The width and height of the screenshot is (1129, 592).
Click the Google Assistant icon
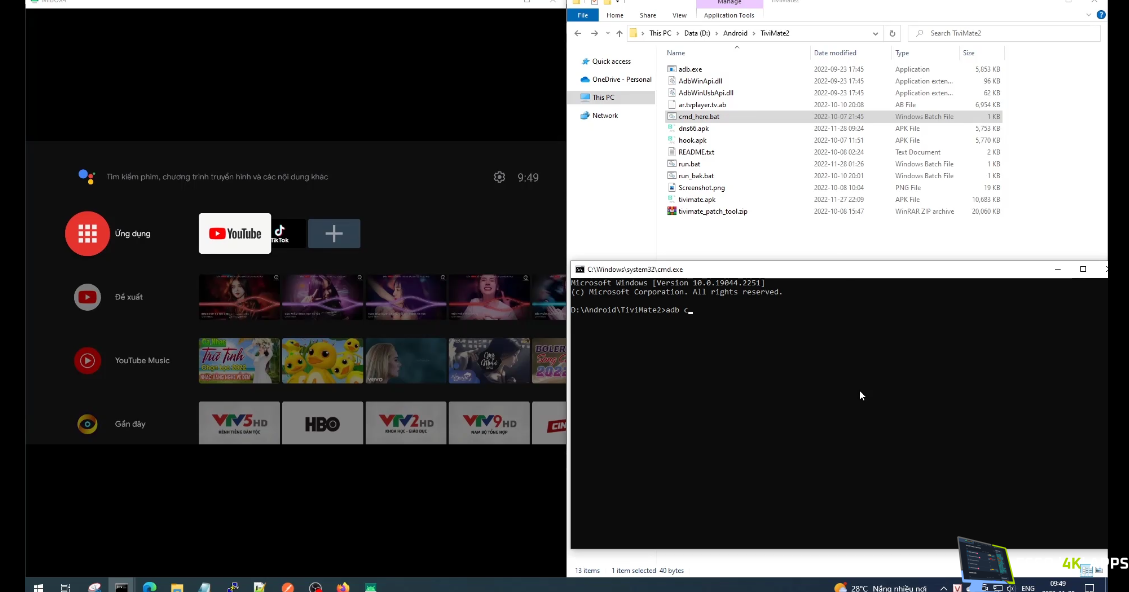pyautogui.click(x=87, y=177)
